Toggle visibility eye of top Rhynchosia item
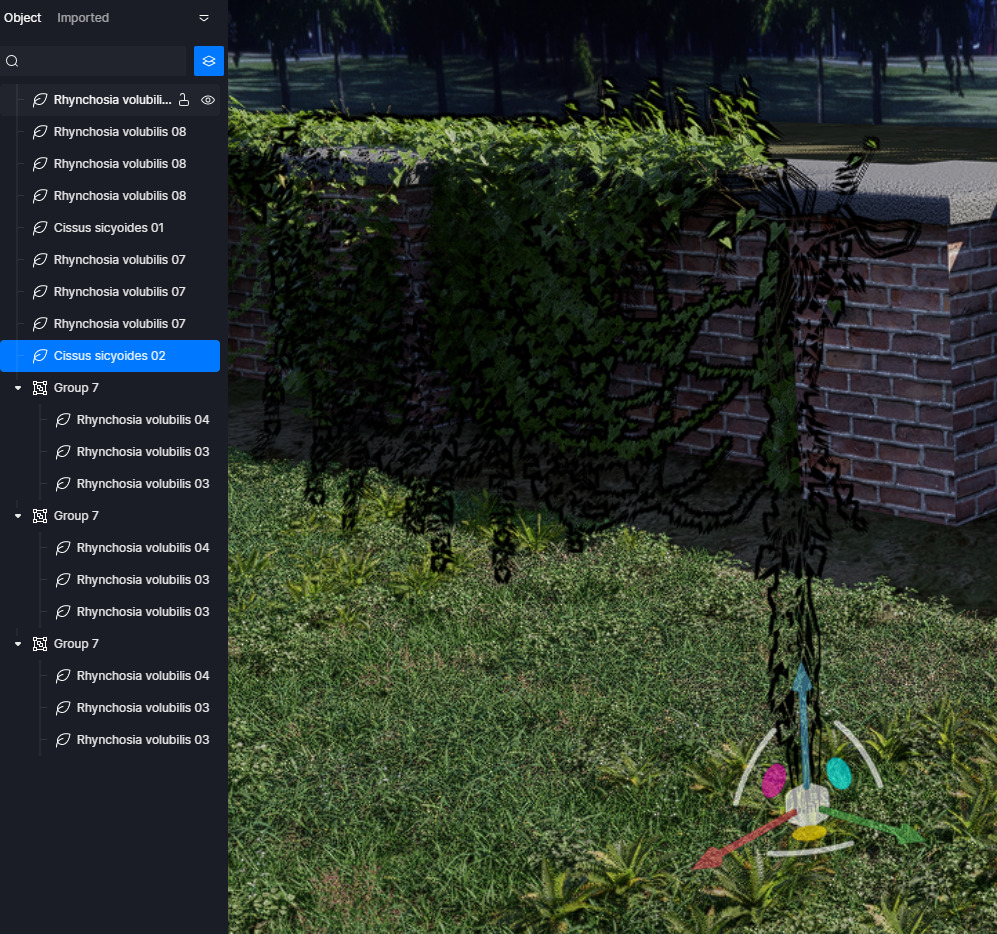Image resolution: width=997 pixels, height=934 pixels. click(x=208, y=100)
